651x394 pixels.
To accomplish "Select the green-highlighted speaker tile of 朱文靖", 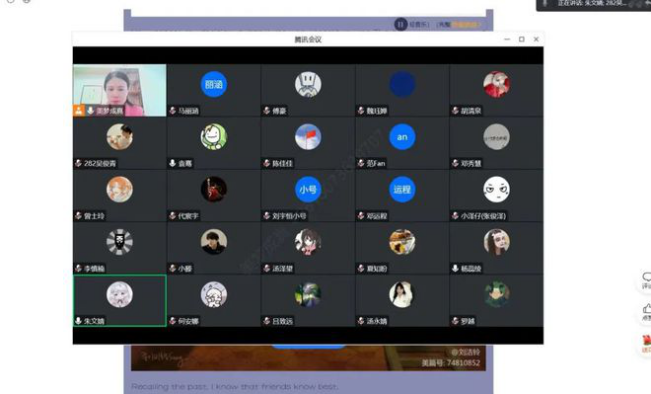I will tap(120, 301).
